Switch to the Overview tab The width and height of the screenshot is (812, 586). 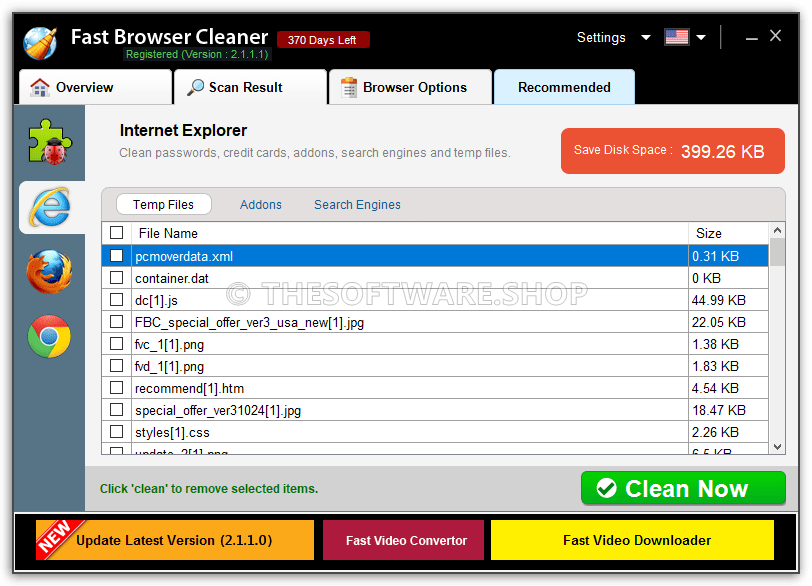coord(95,87)
